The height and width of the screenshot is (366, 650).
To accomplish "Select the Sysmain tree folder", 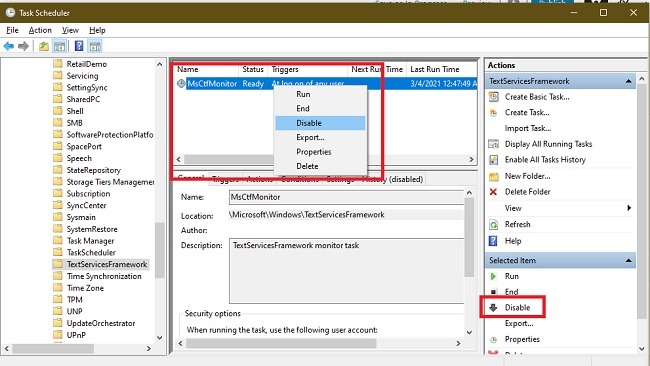I will coord(81,217).
